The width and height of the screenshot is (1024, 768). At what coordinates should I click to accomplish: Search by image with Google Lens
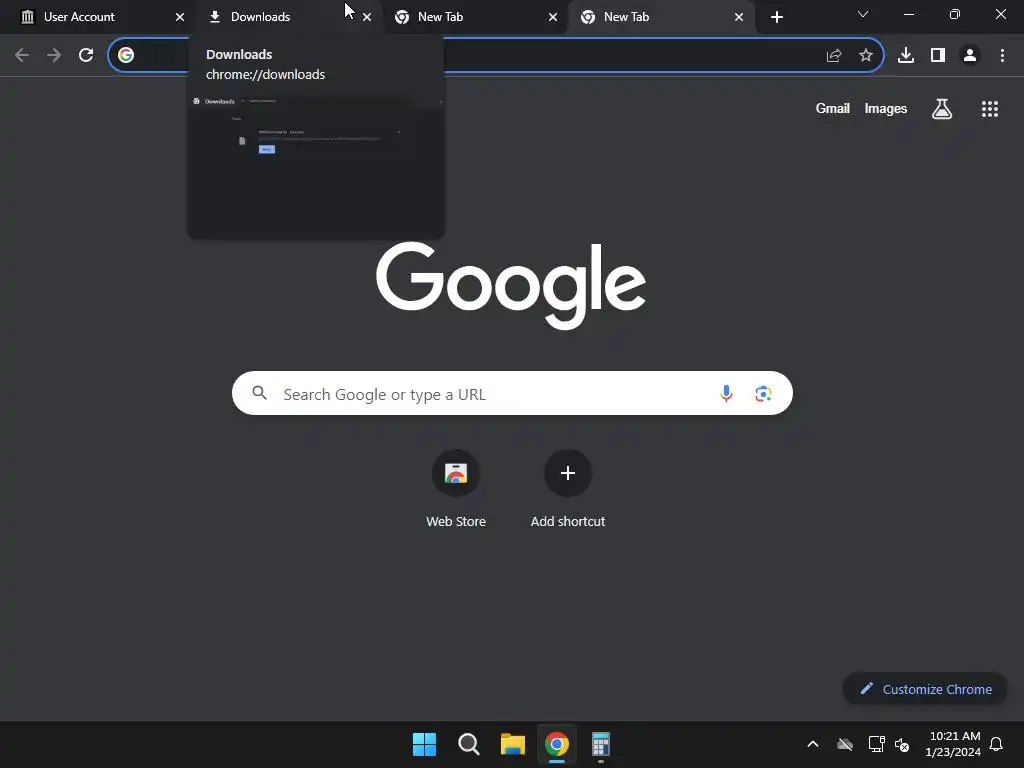(x=763, y=394)
